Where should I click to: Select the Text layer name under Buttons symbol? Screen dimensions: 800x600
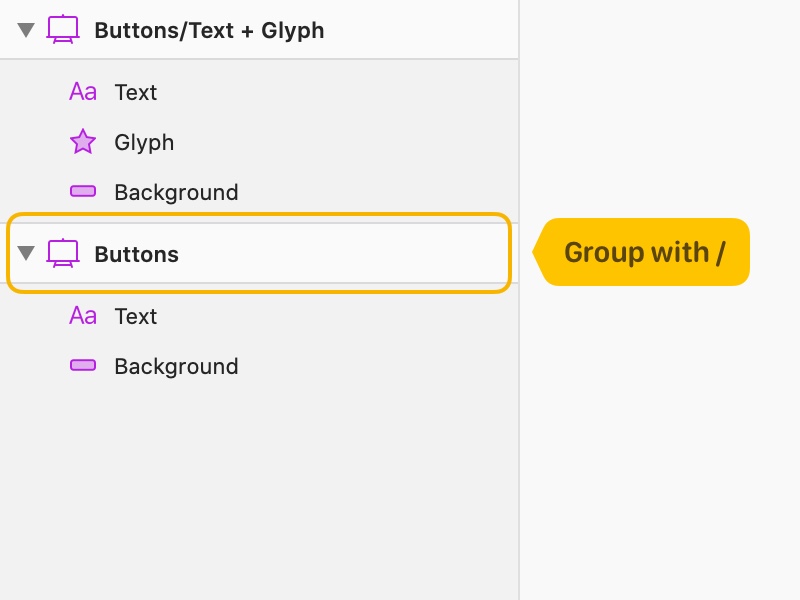136,316
